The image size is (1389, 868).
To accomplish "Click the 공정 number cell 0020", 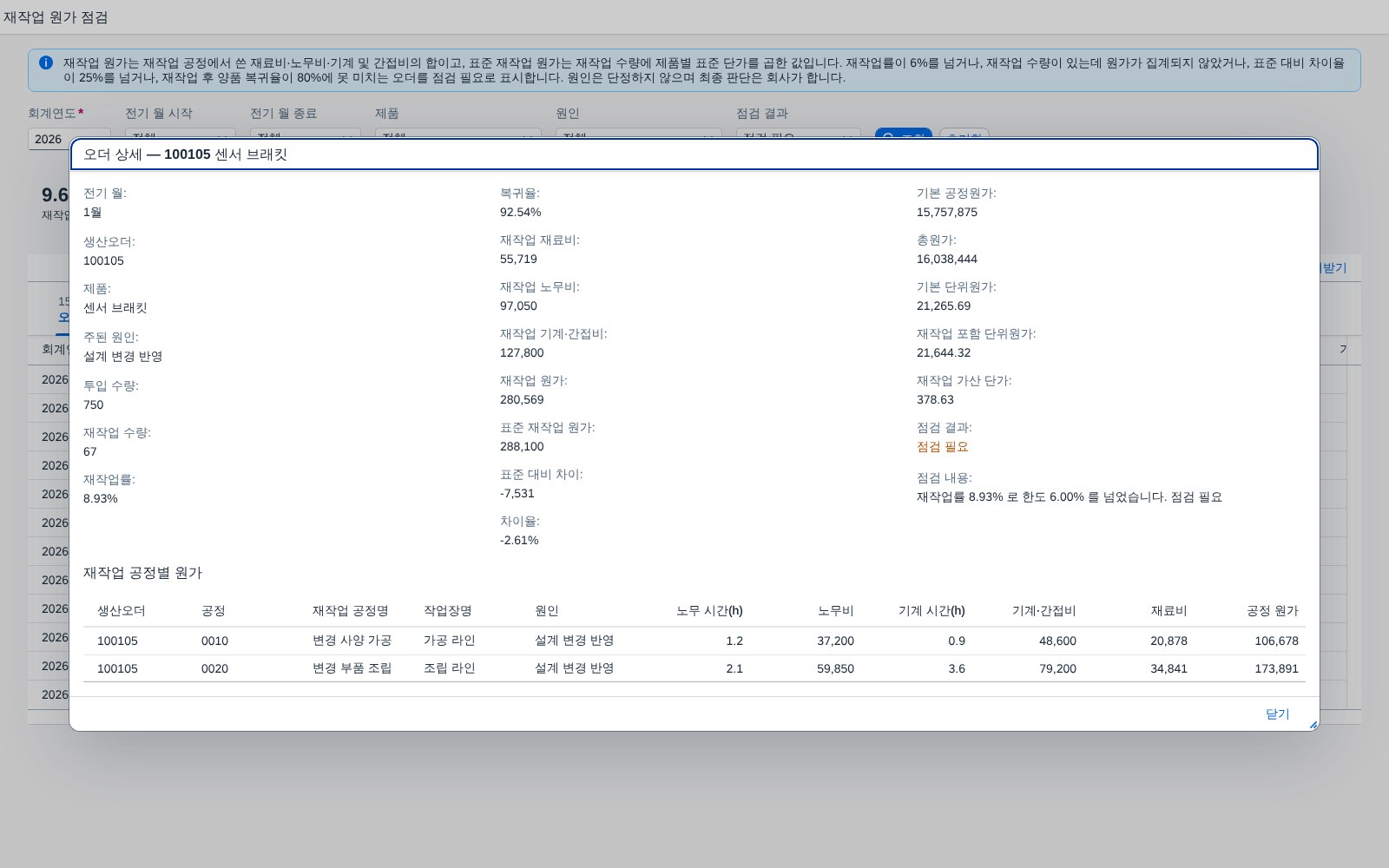I will [x=214, y=668].
